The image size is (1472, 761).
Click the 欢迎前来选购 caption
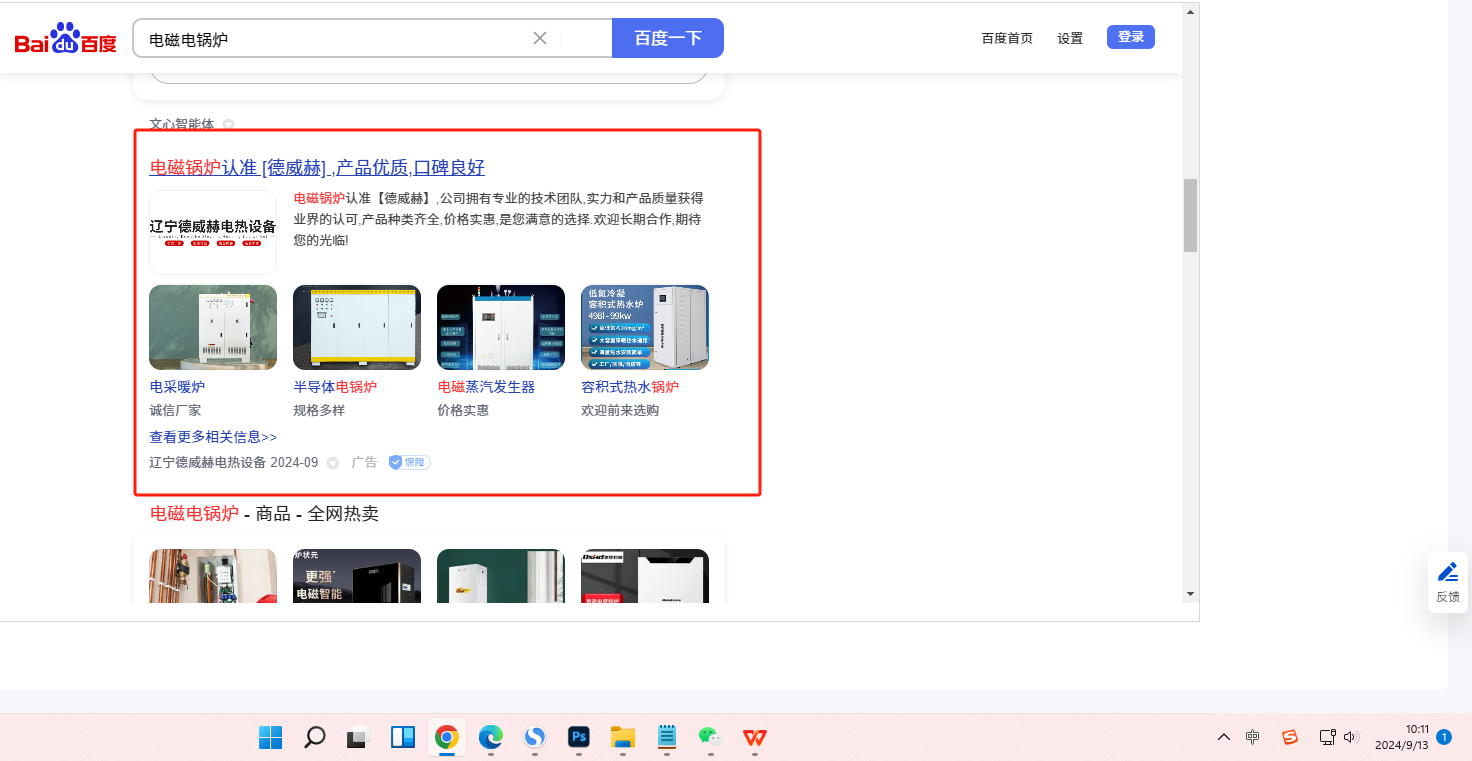click(x=620, y=411)
